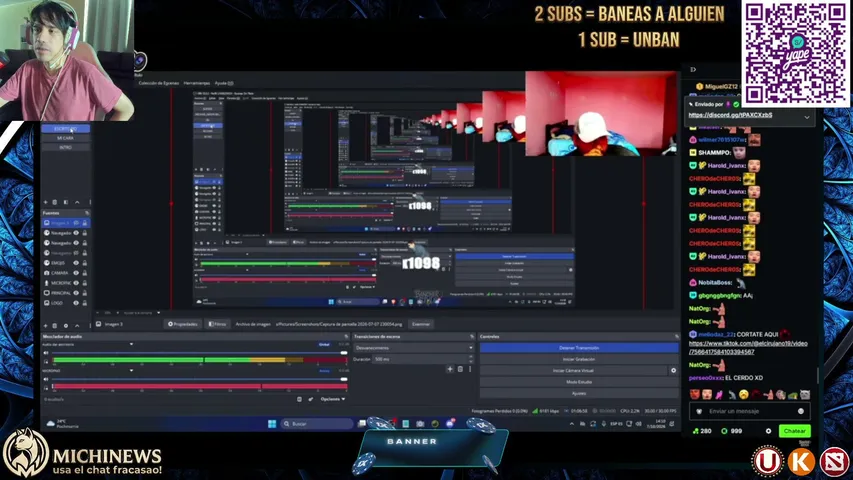The image size is (853, 480).
Task: Click the mixer layout icon left of Opciones
Action: 299,399
